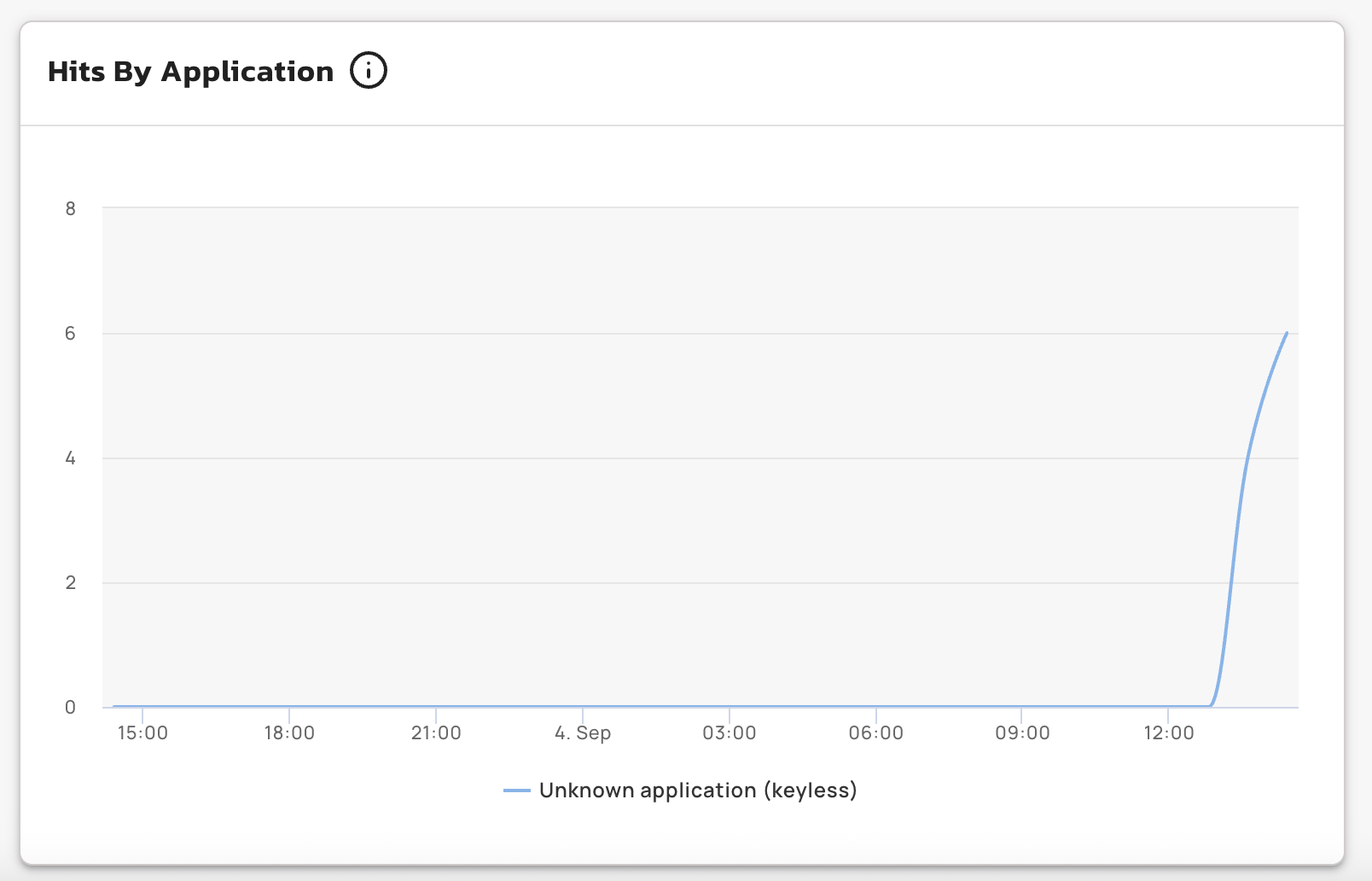This screenshot has width=1372, height=881.
Task: Click the info icon beside Hits By Application
Action: (x=369, y=71)
